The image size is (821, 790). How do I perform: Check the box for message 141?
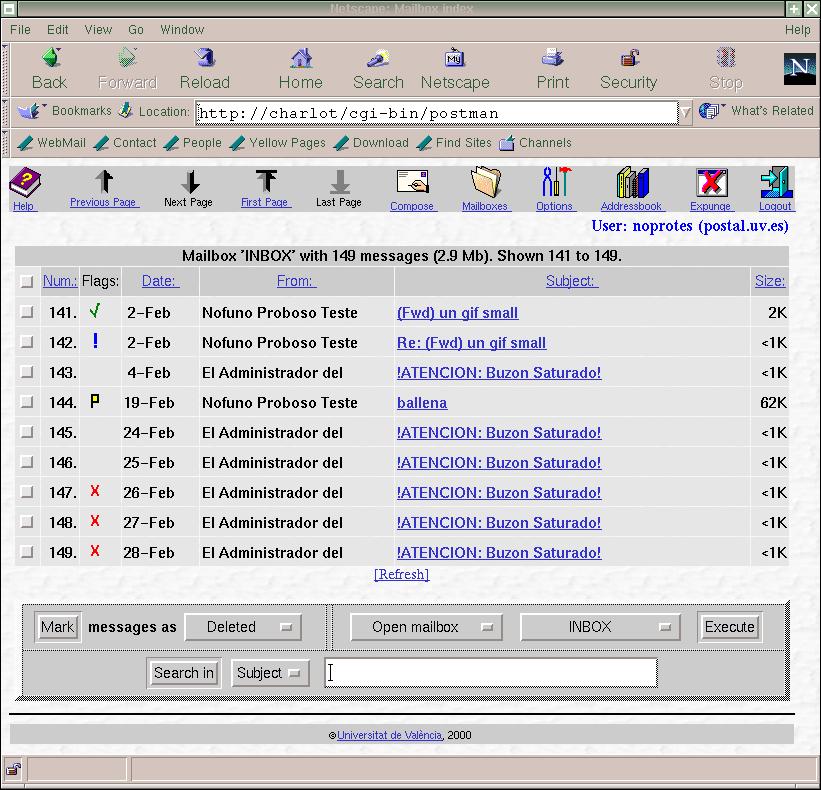(27, 312)
